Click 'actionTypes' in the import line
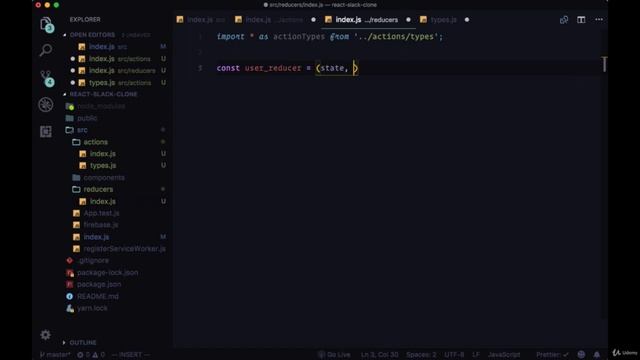Viewport: 640px width, 360px height. [x=299, y=37]
